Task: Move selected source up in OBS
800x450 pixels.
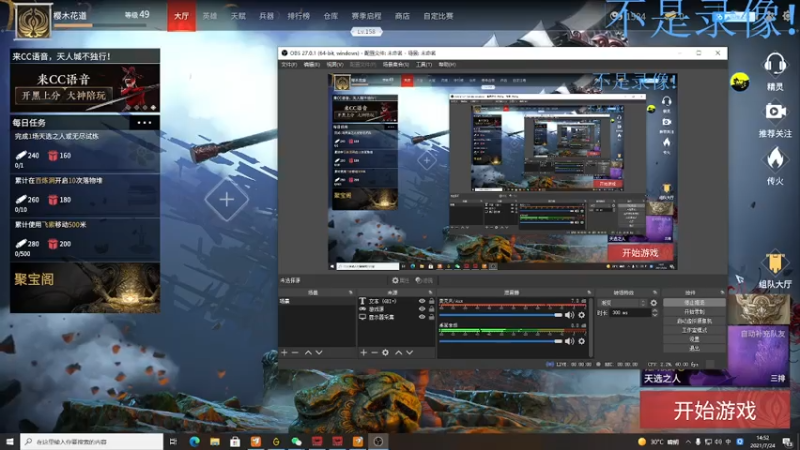Action: pyautogui.click(x=398, y=353)
